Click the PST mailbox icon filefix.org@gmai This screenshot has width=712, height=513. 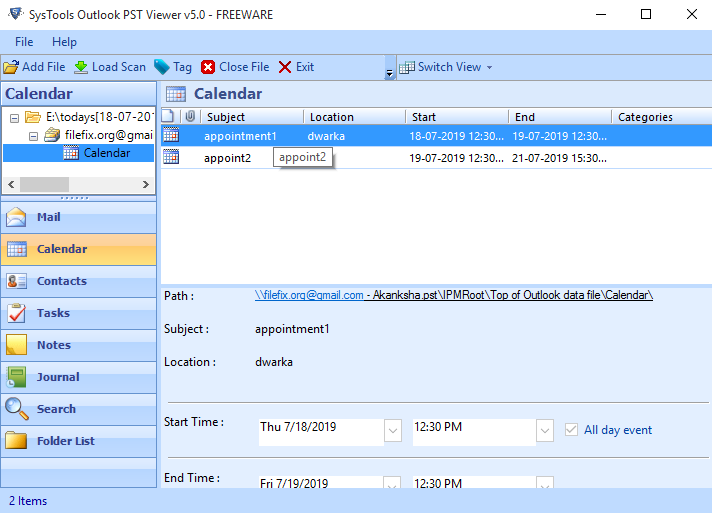click(52, 135)
